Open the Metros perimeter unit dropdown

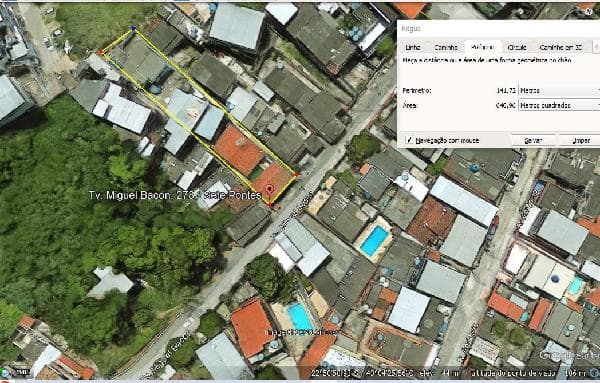tap(559, 91)
